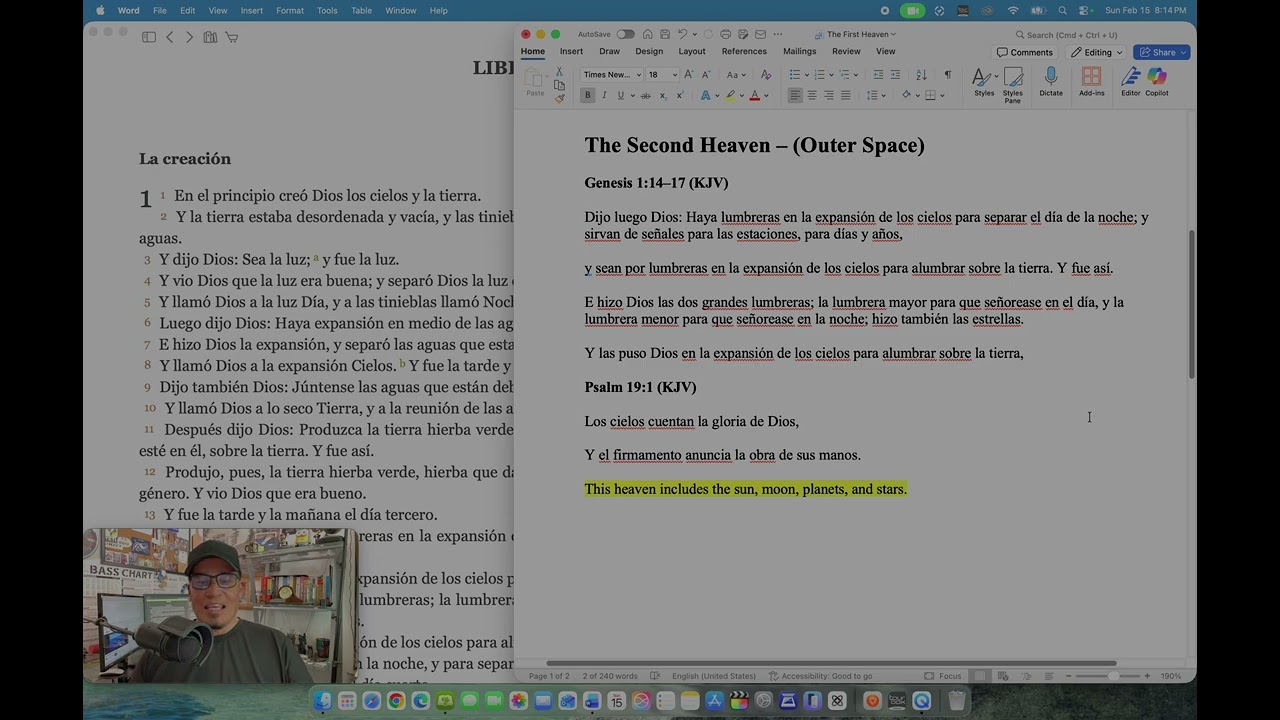Open Add-ins
The width and height of the screenshot is (1280, 720).
(1092, 82)
